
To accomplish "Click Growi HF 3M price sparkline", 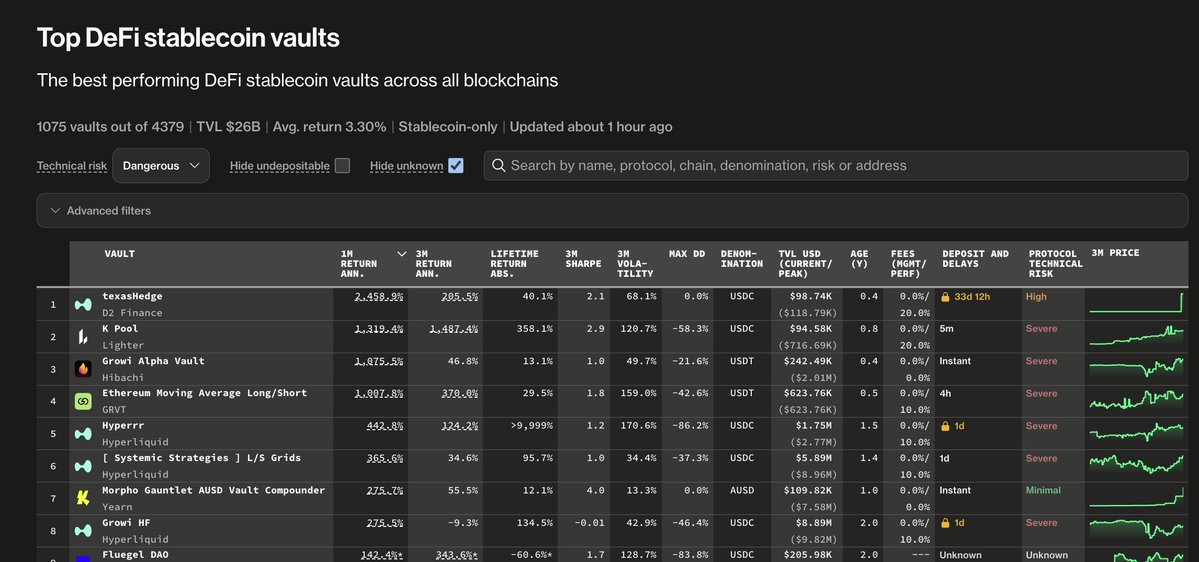I will (x=1136, y=529).
